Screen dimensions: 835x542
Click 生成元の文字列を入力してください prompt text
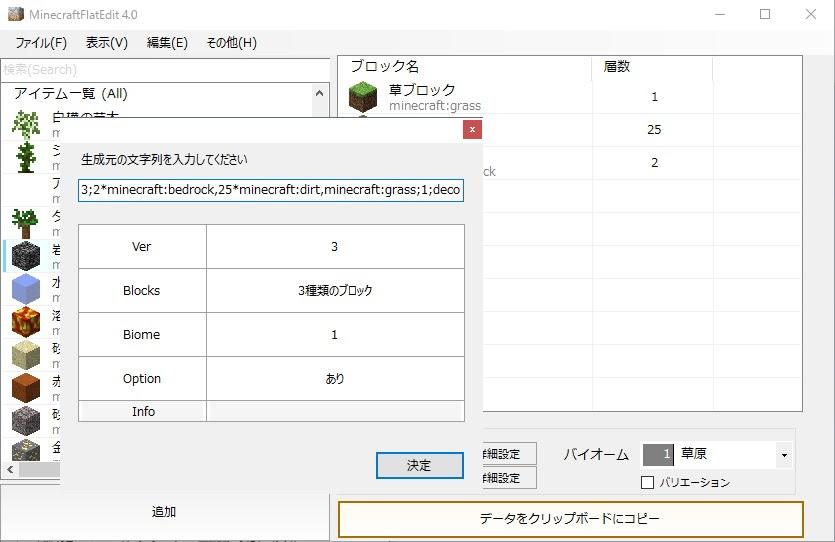(x=164, y=160)
